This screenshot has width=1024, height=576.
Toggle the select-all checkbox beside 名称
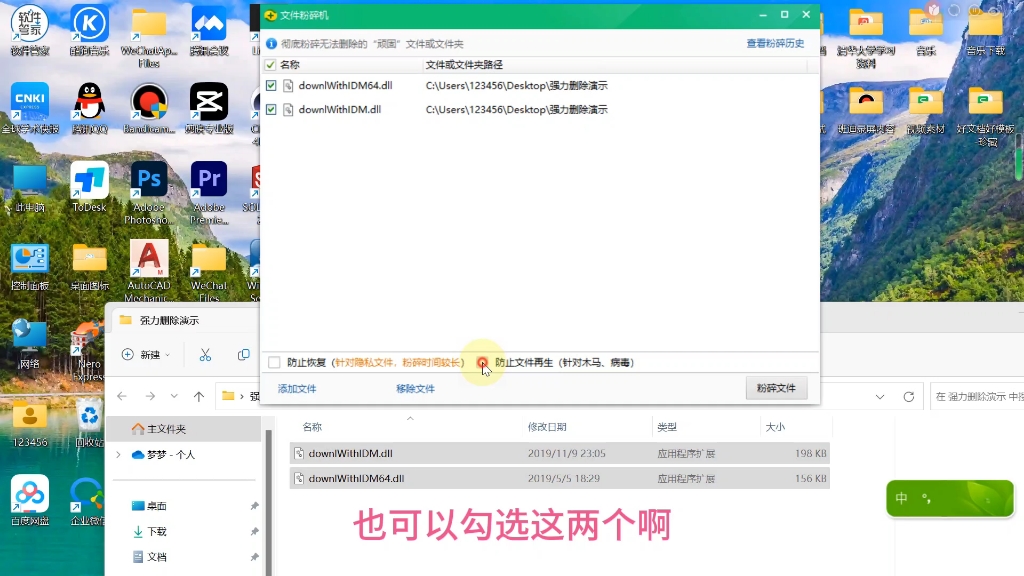[269, 62]
